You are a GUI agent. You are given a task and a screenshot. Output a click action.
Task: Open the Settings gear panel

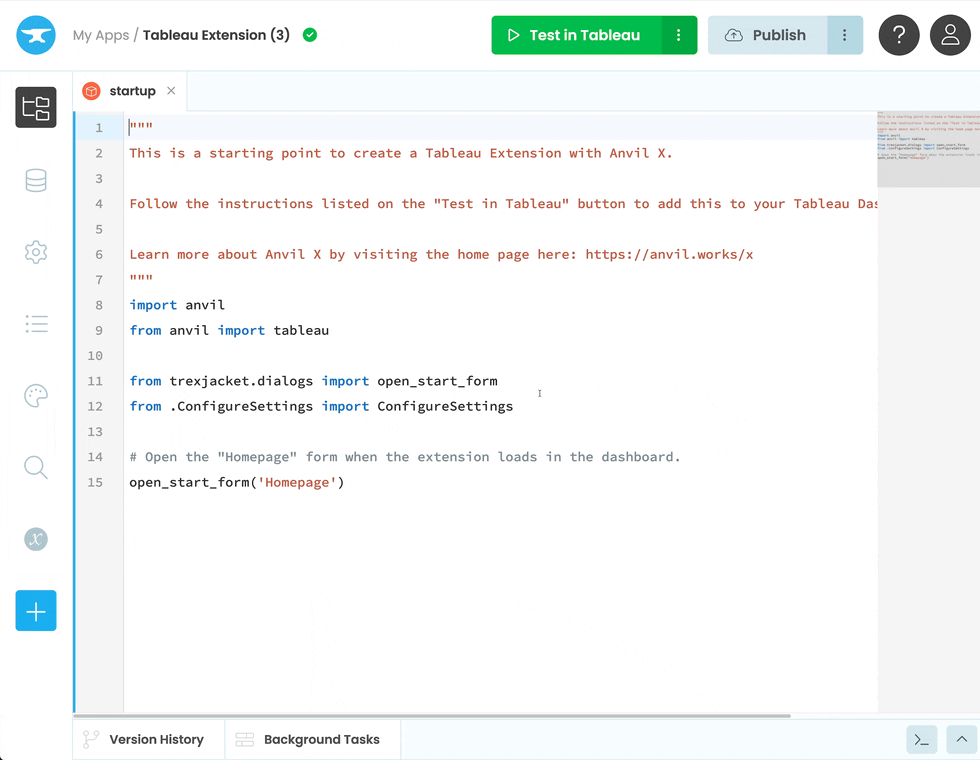click(x=36, y=252)
